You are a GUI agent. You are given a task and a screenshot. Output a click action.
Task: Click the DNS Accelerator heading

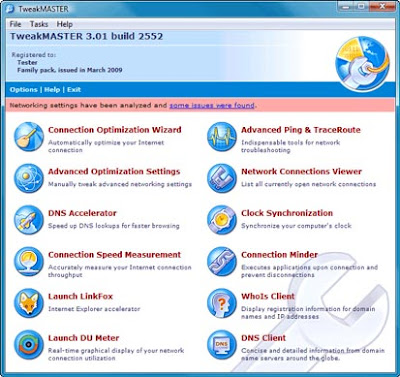point(82,213)
